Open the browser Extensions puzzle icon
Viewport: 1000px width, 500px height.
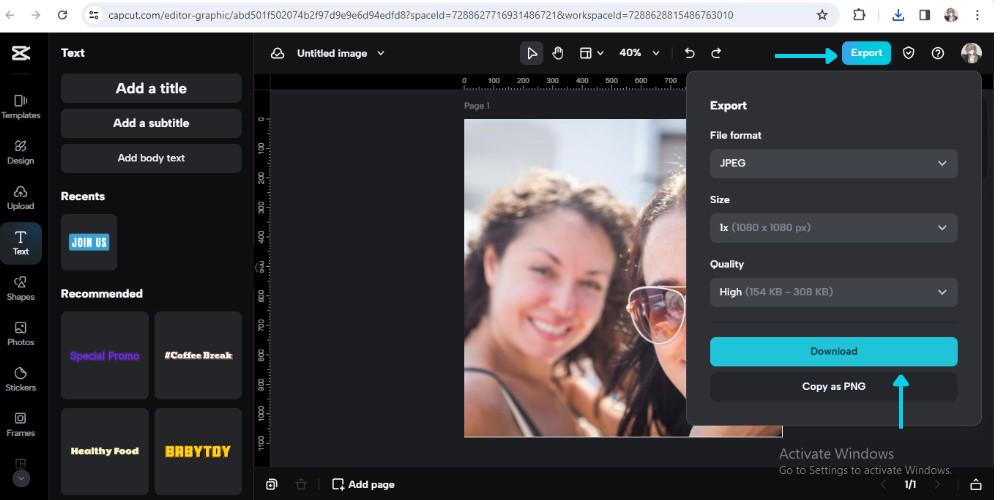point(860,15)
